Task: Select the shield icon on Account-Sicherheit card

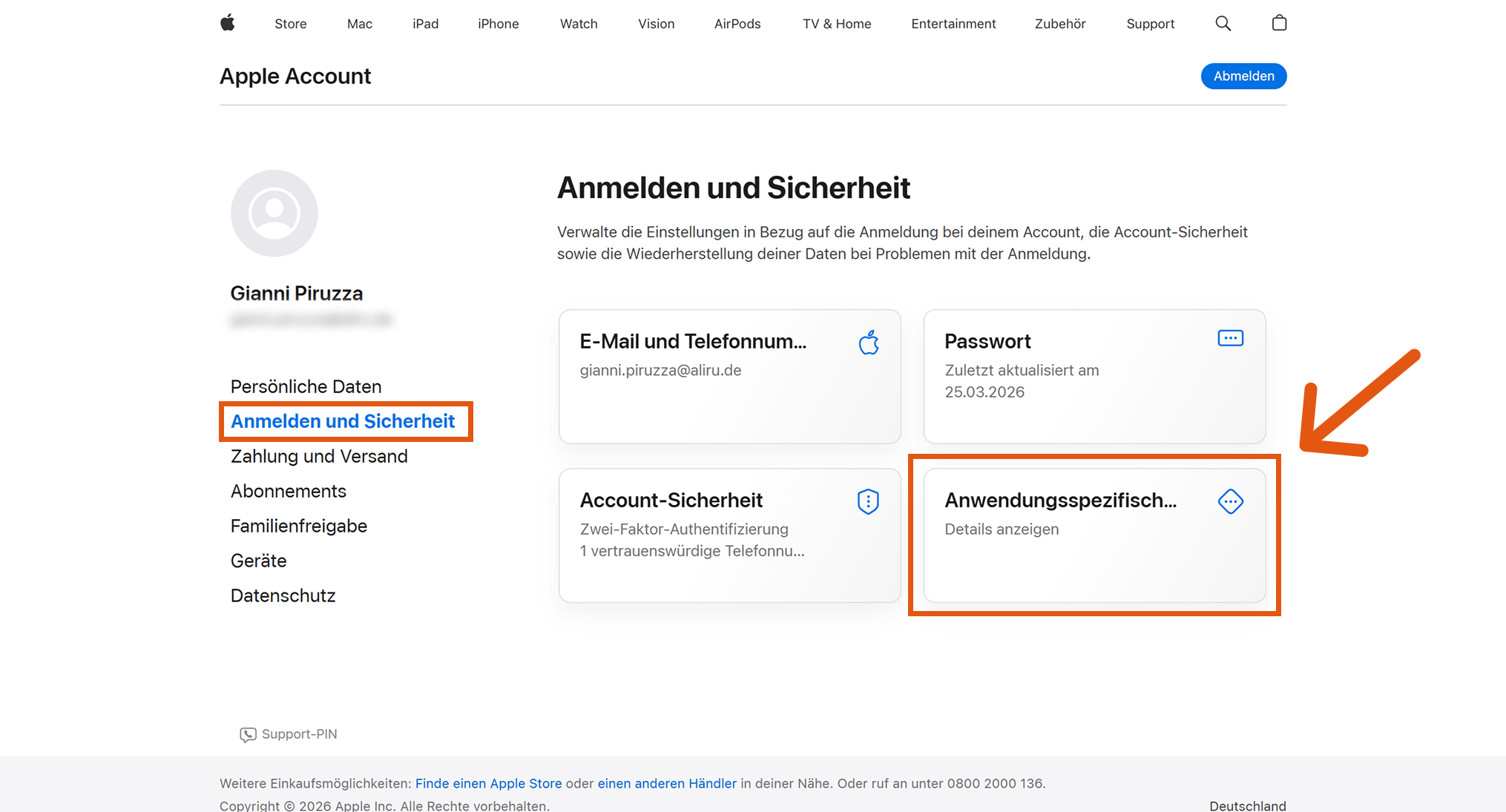Action: tap(868, 501)
